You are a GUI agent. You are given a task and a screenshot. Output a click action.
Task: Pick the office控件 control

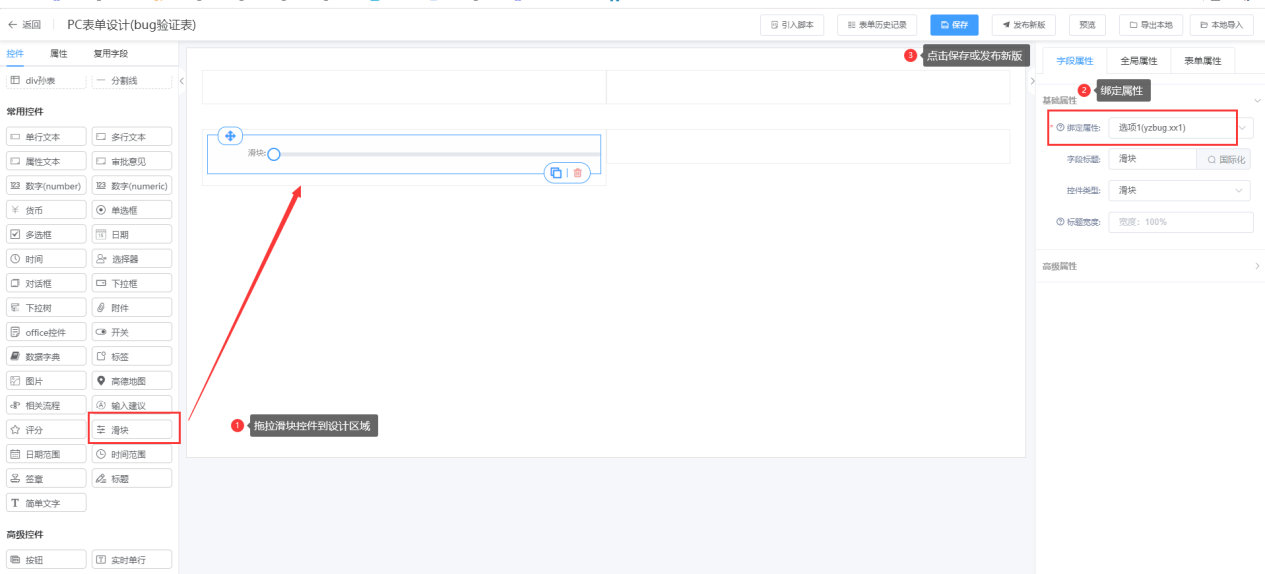[x=46, y=332]
